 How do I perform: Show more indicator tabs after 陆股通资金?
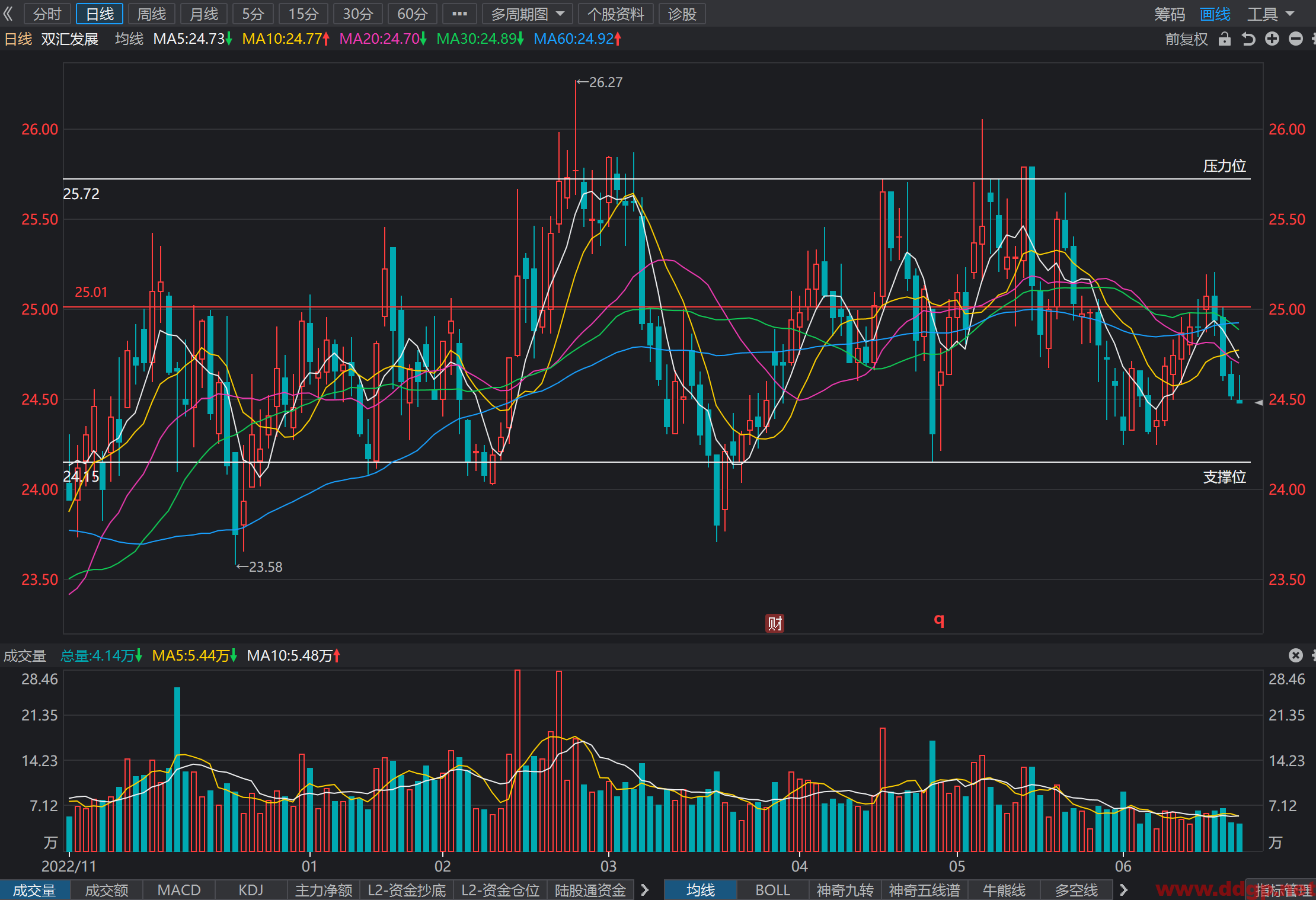click(x=646, y=890)
